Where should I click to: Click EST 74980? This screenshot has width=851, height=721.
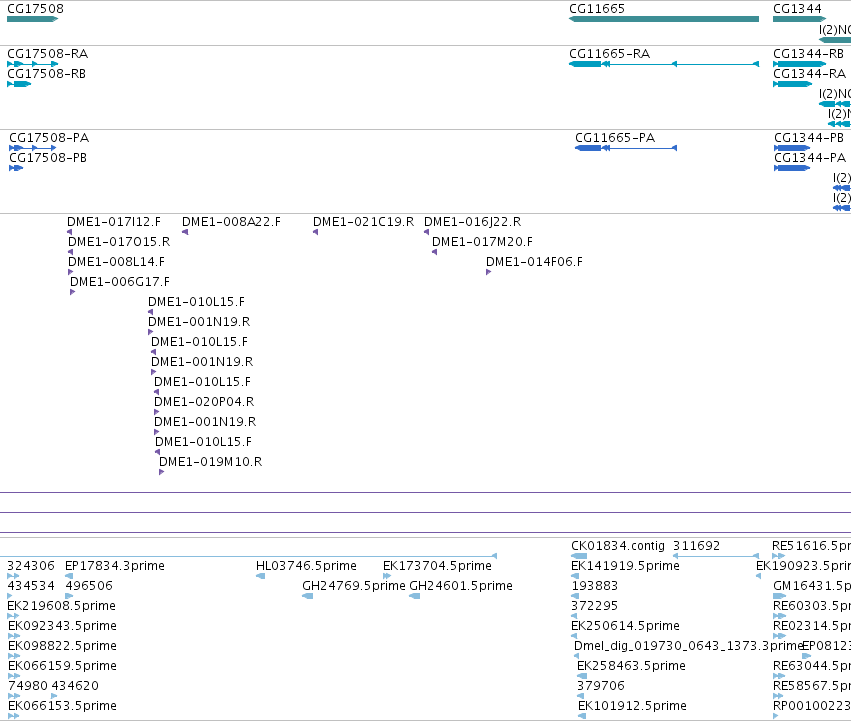pos(14,696)
